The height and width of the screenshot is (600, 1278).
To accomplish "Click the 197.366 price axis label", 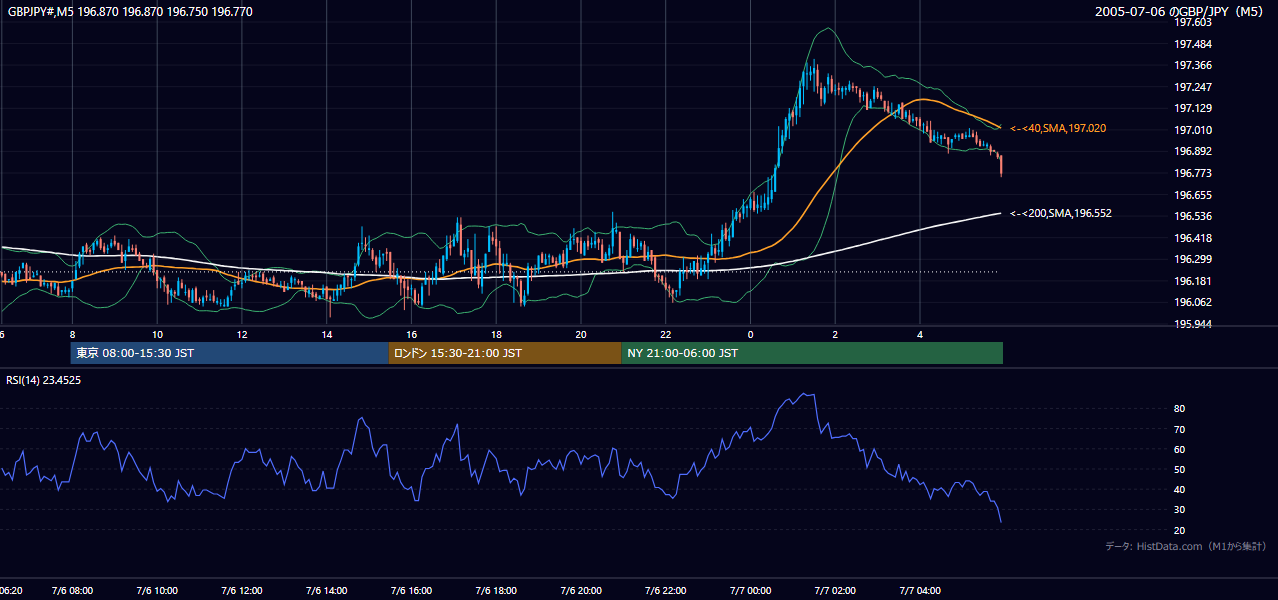I will [1193, 65].
